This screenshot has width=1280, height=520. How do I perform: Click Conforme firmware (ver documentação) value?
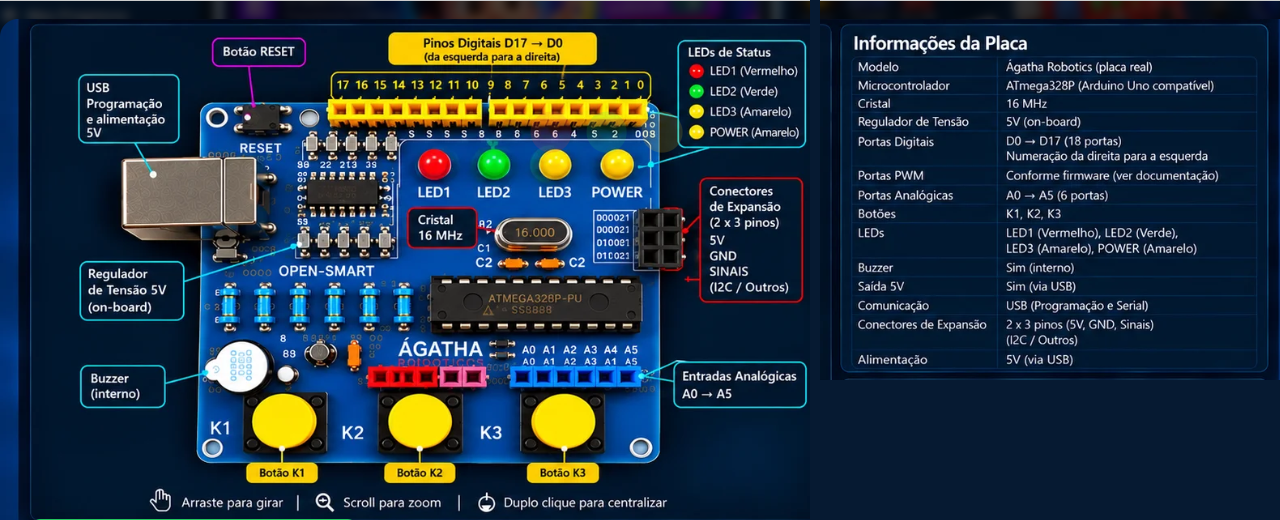pos(1112,176)
